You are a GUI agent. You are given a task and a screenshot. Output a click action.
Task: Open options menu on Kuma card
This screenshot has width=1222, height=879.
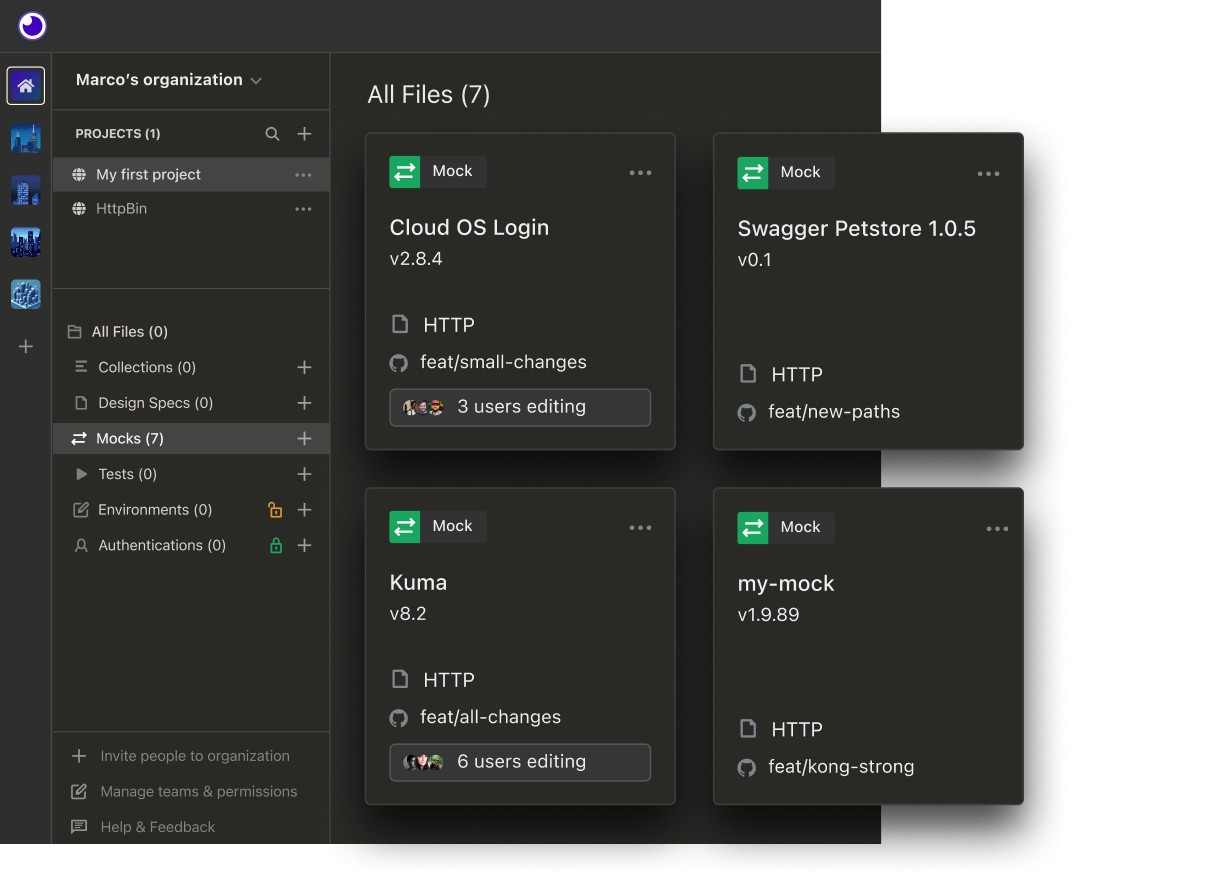tap(640, 528)
